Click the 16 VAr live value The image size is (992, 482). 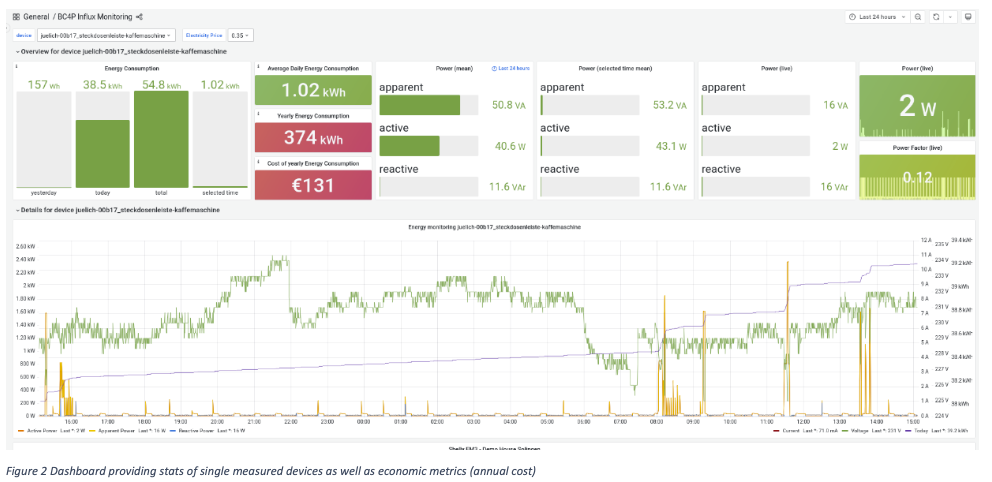834,187
